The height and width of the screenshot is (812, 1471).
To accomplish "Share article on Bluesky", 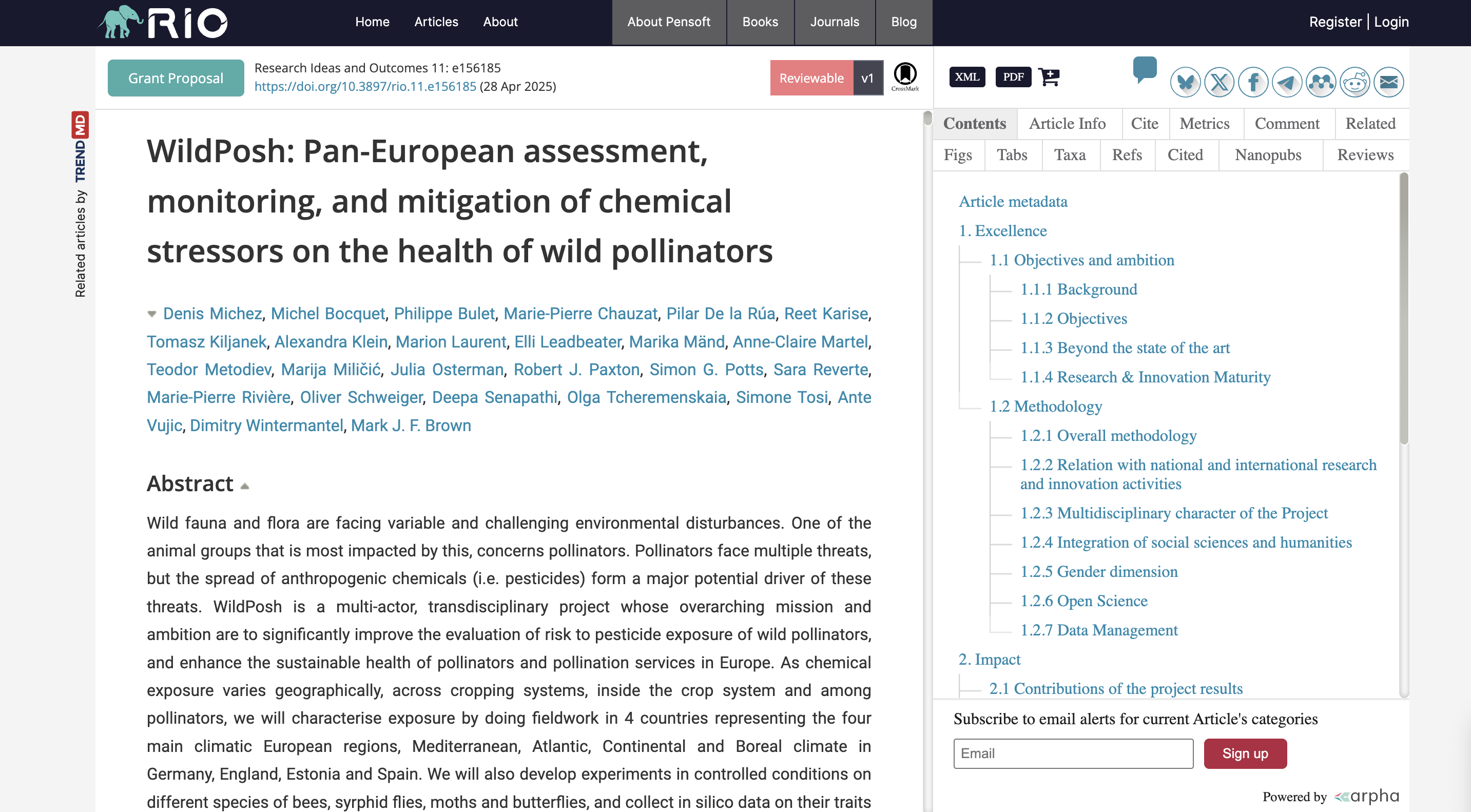I will 1185,83.
